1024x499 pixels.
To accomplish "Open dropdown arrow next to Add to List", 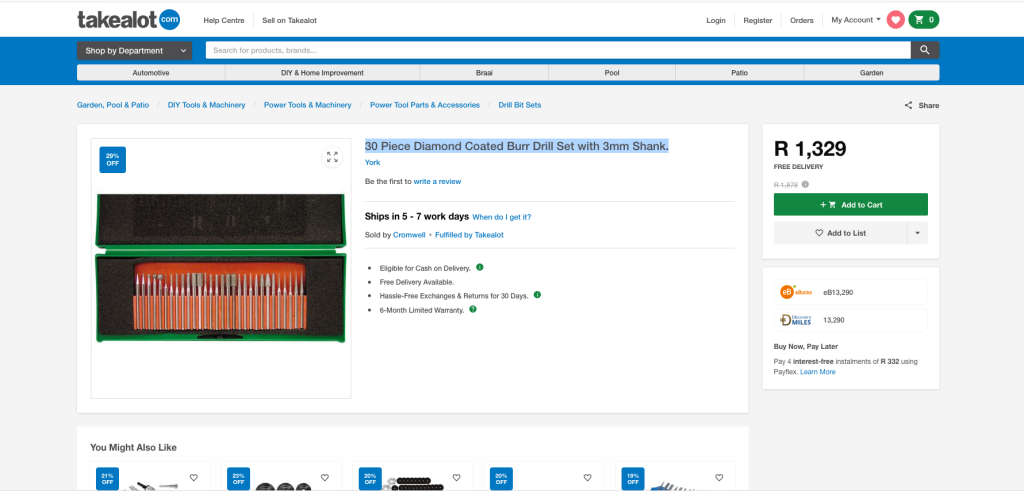I will (x=917, y=233).
